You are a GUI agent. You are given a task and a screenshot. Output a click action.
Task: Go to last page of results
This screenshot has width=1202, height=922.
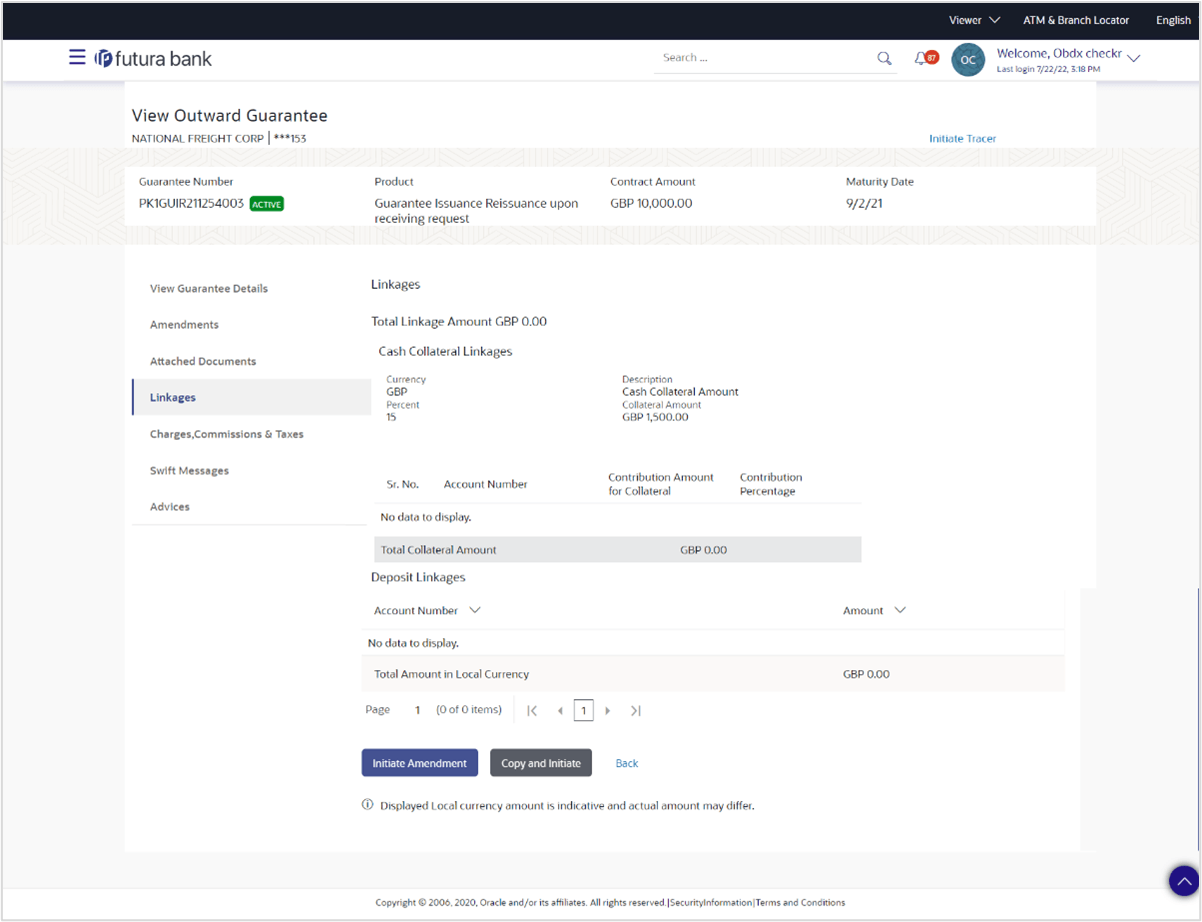point(635,710)
